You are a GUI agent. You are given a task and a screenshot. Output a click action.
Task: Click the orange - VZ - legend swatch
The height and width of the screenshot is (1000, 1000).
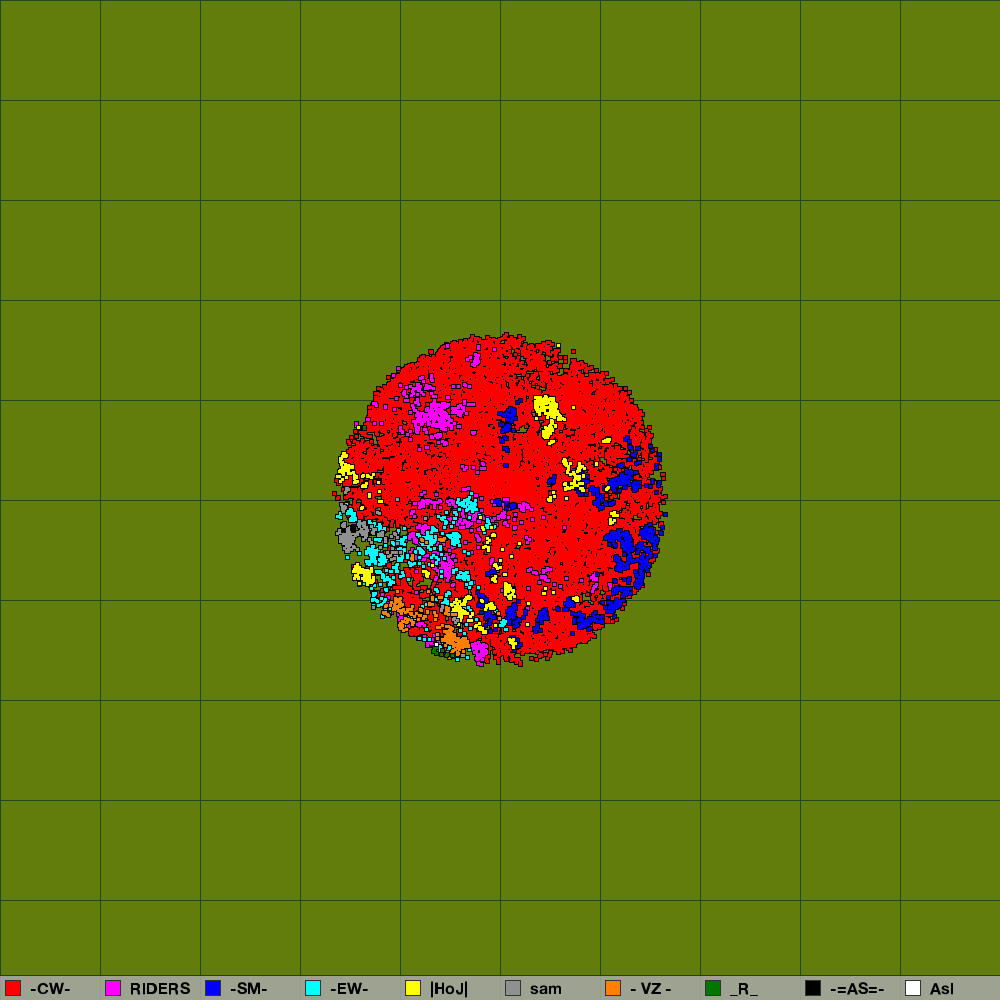613,988
